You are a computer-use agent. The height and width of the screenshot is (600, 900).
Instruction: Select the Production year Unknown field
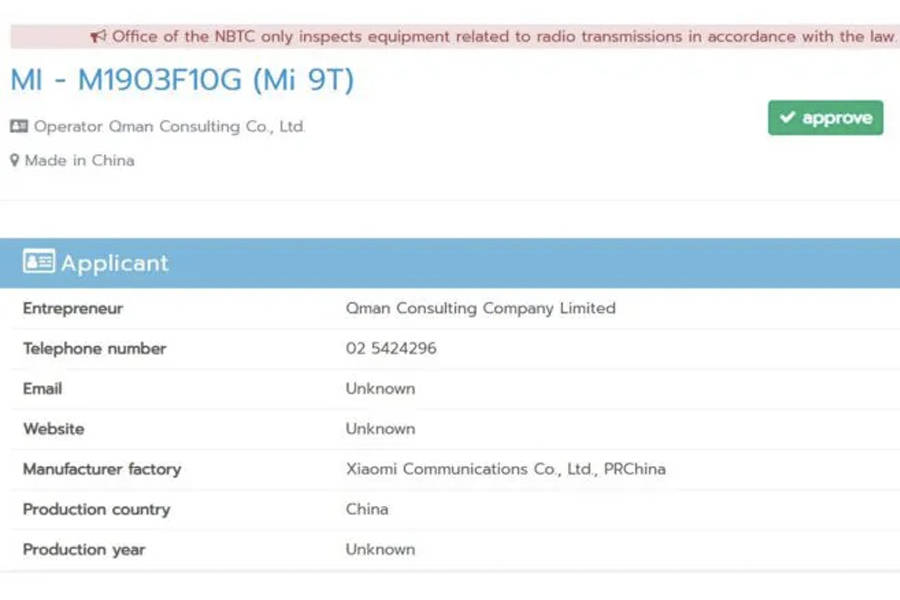(380, 549)
